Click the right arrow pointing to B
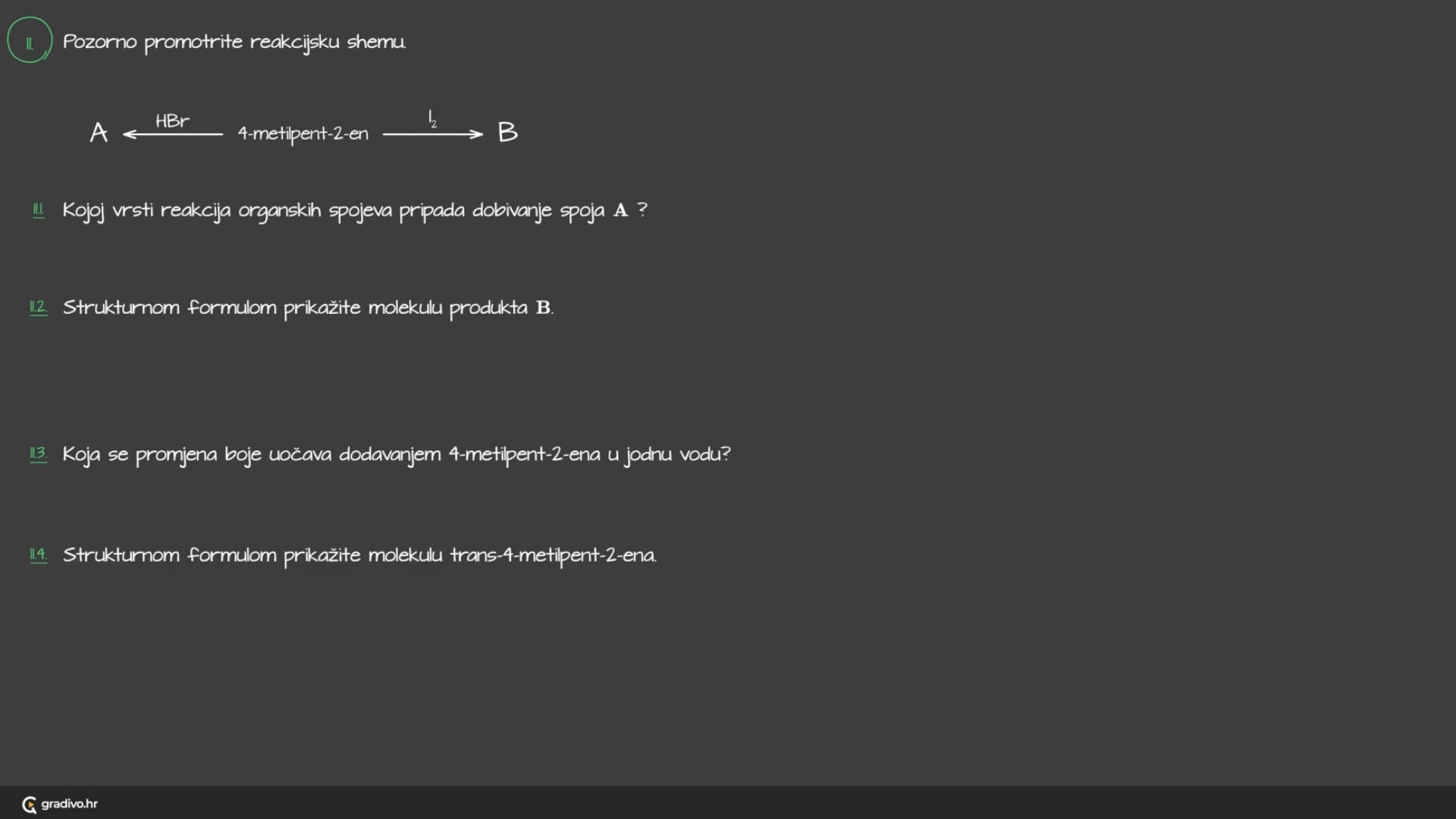 [433, 134]
